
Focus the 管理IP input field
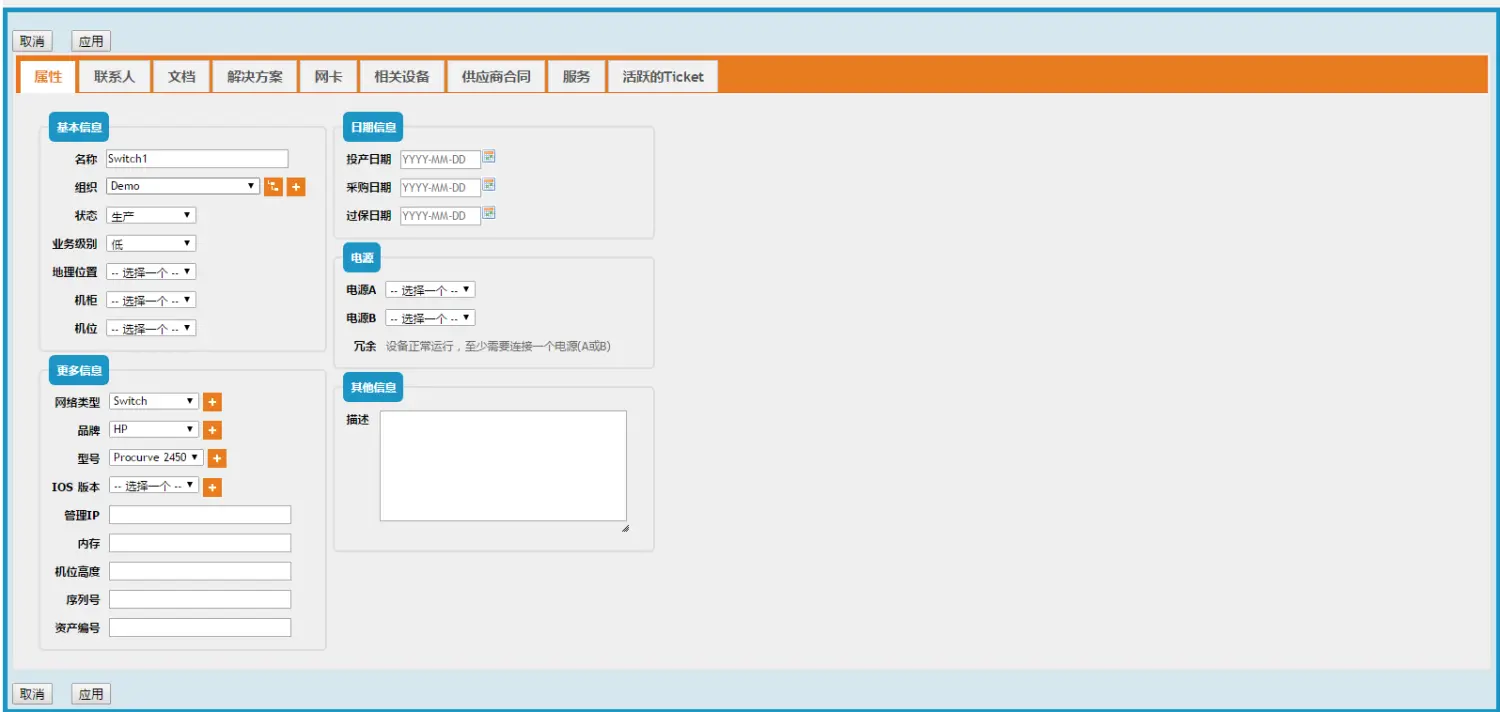(x=200, y=514)
